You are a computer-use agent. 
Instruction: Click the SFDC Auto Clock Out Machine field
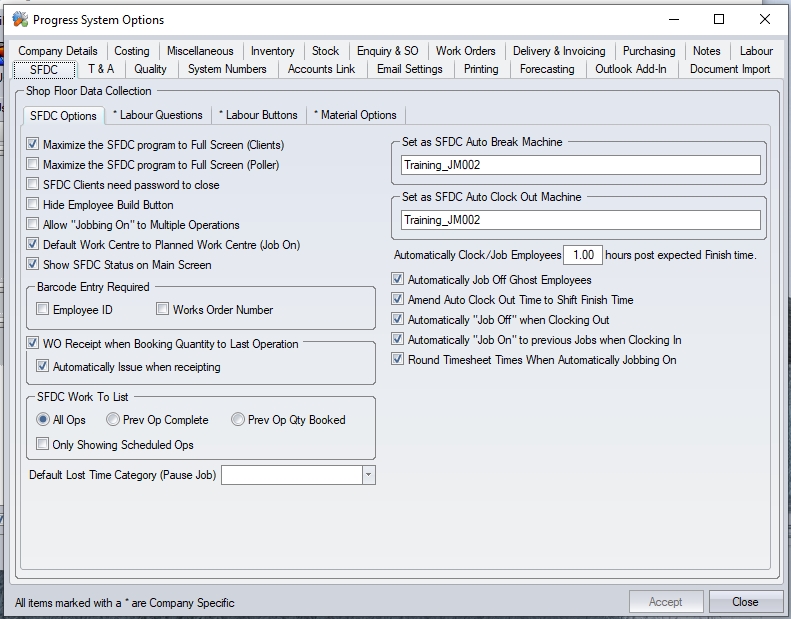(x=580, y=220)
